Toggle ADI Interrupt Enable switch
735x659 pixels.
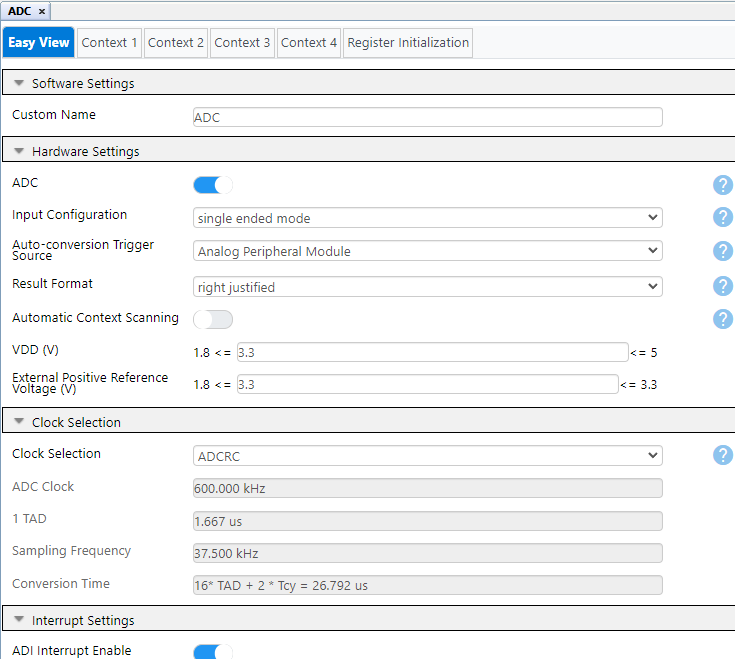click(x=212, y=652)
